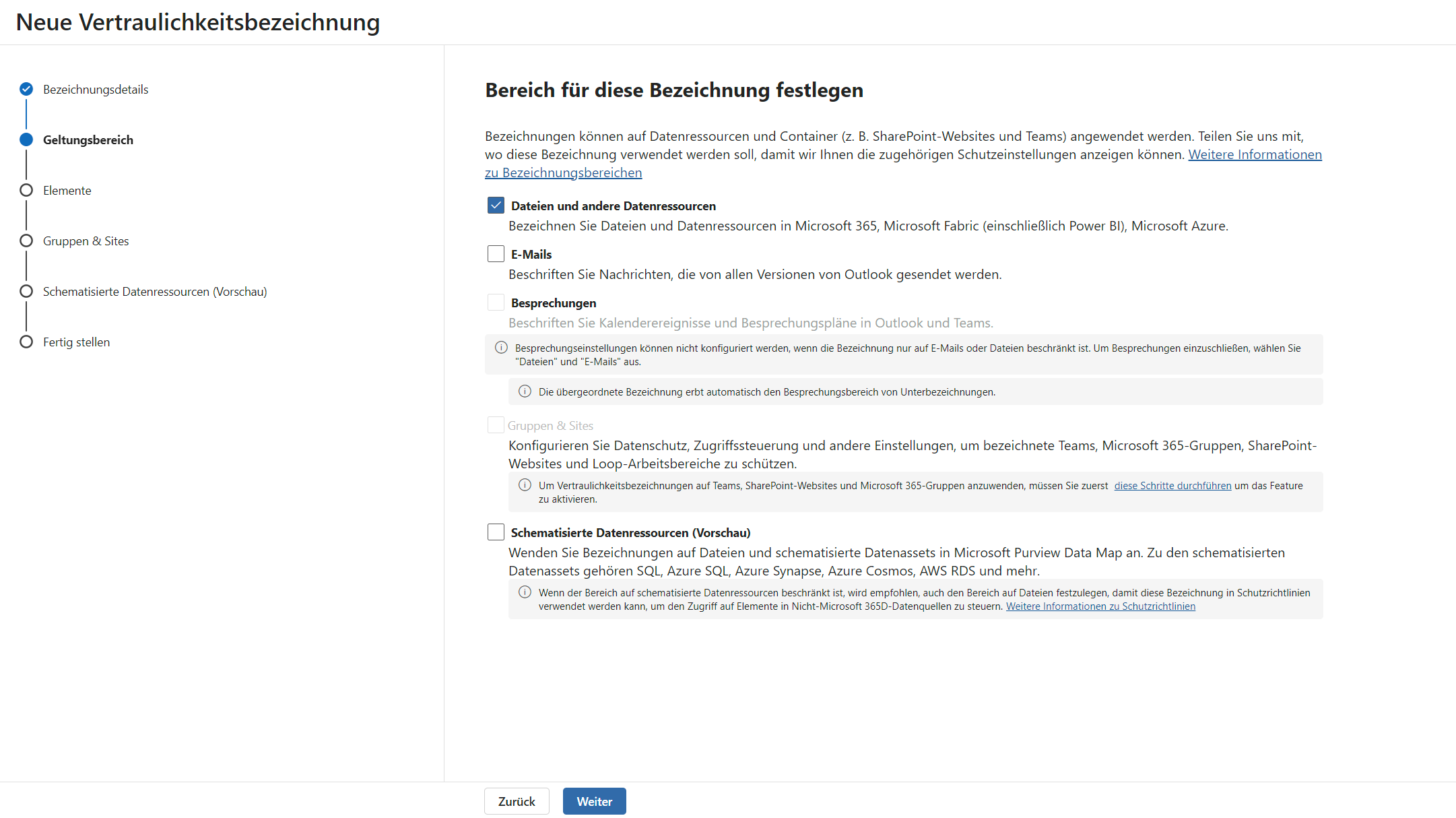The height and width of the screenshot is (818, 1456).
Task: Click info icon in schematisierte Datenressourcen notice
Action: 525,592
